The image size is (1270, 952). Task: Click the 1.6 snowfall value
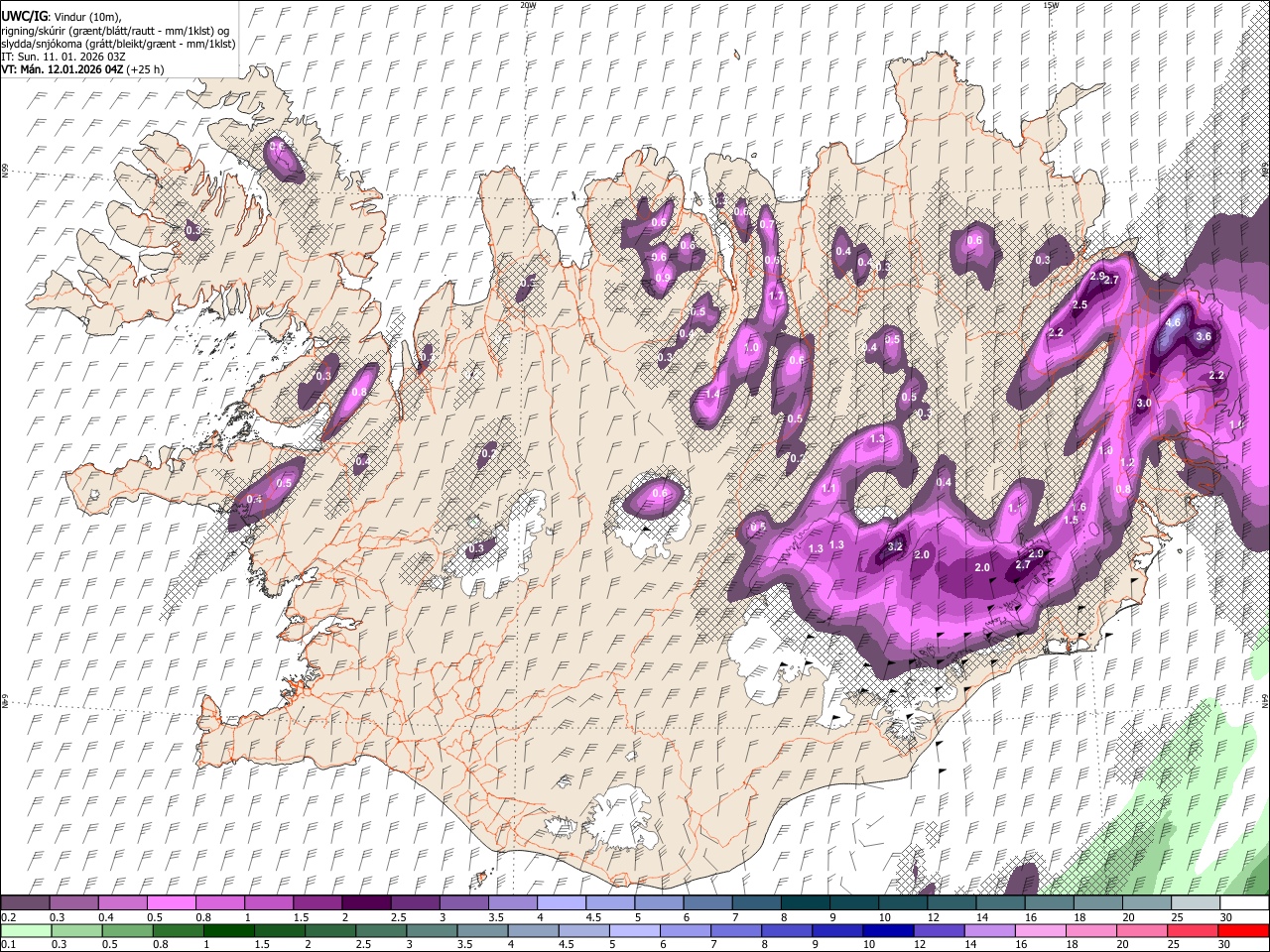point(1079,507)
